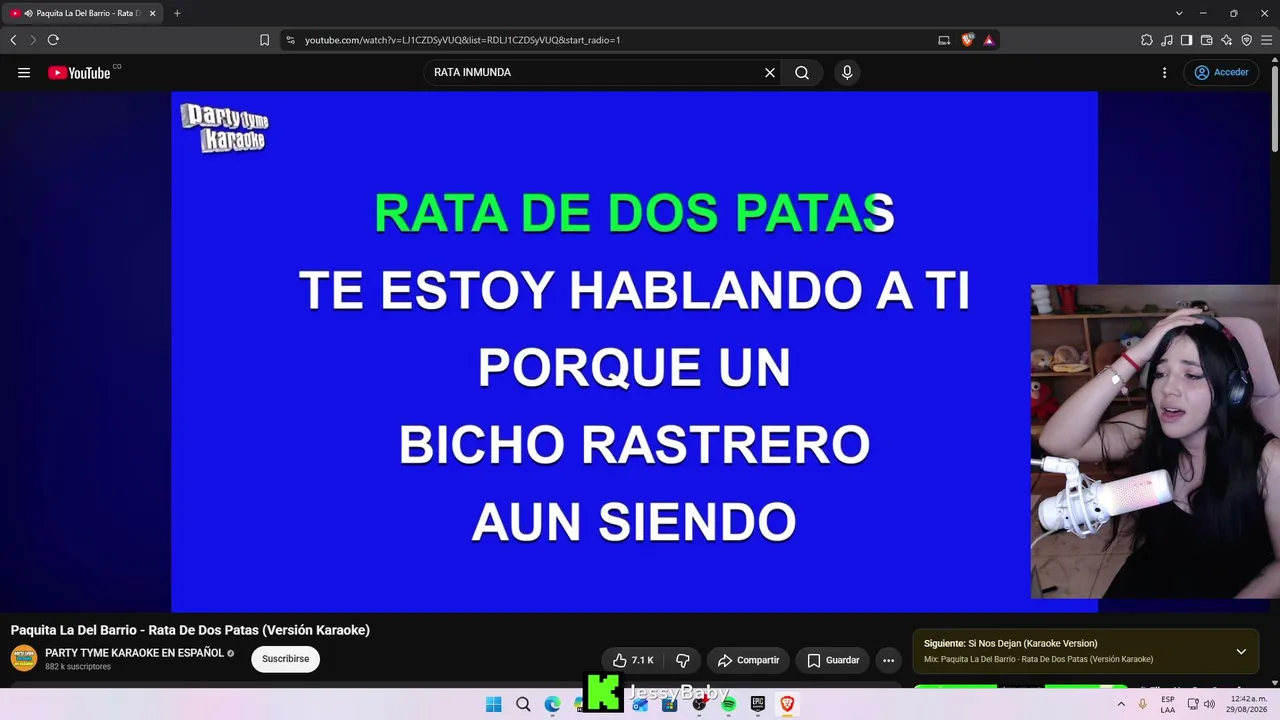Screen dimensions: 1280x720
Task: Save the video with Guardar
Action: click(x=833, y=660)
